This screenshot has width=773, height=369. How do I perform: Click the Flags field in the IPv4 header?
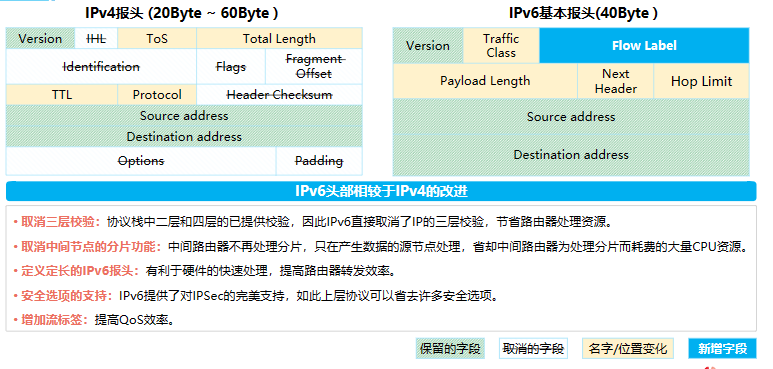coord(231,67)
